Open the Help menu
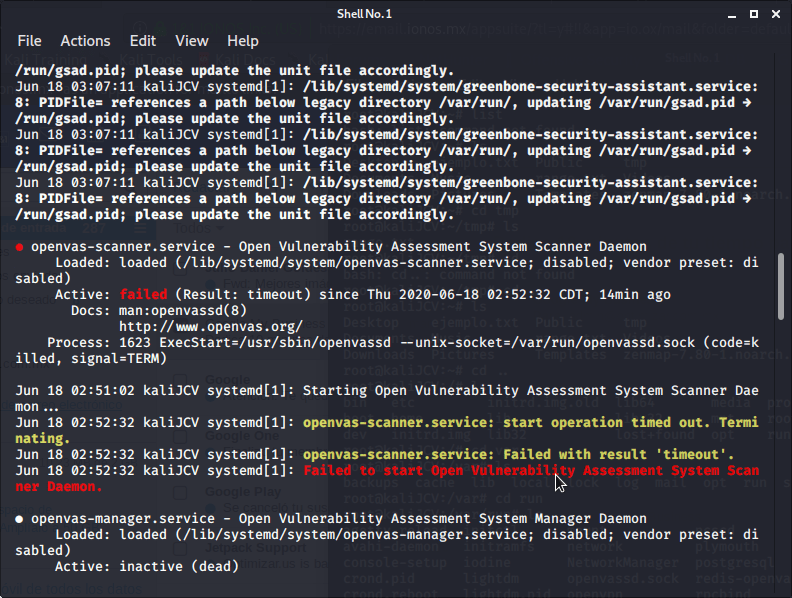Viewport: 792px width, 598px height. [243, 41]
